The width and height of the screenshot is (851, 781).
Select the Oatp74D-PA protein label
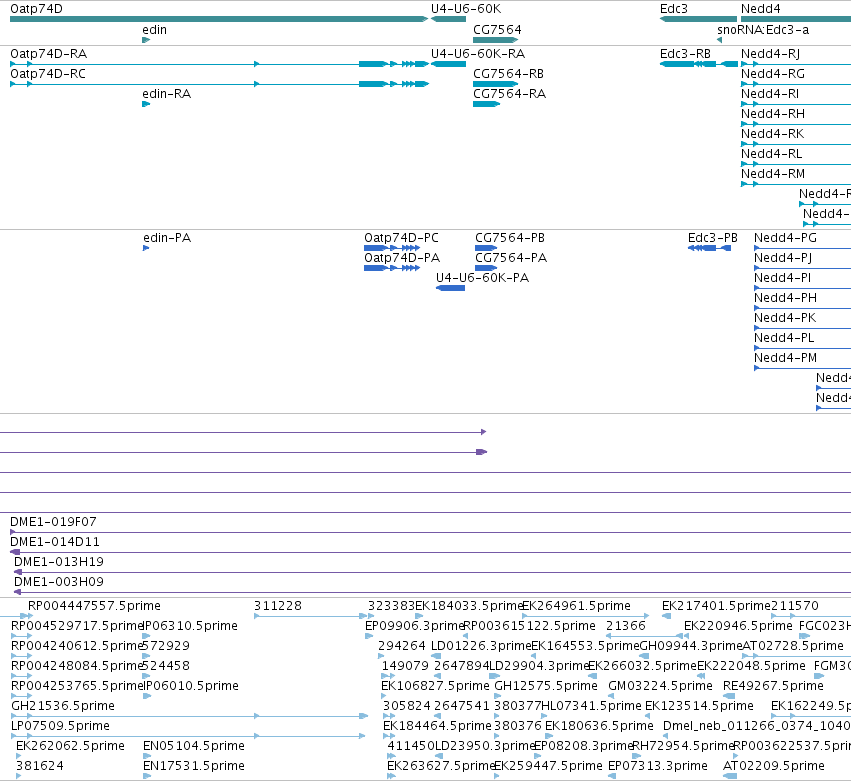[402, 258]
